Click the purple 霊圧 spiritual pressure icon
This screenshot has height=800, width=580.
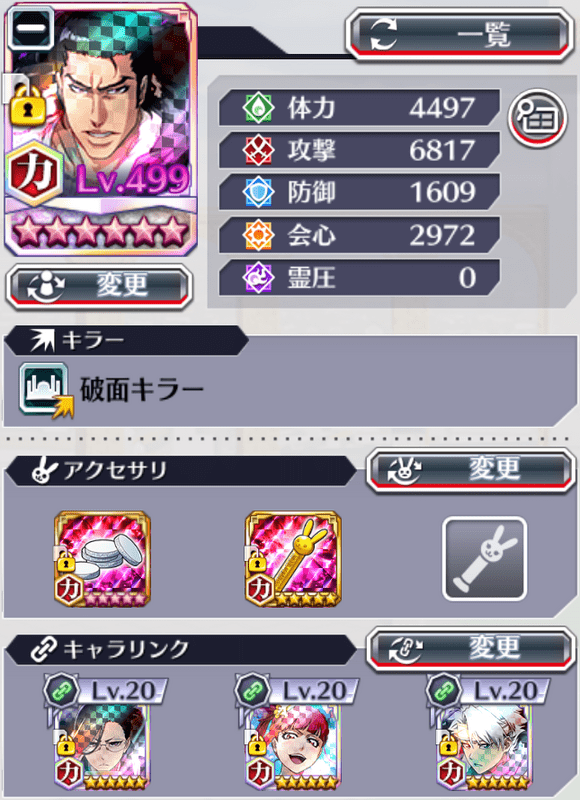(x=258, y=278)
